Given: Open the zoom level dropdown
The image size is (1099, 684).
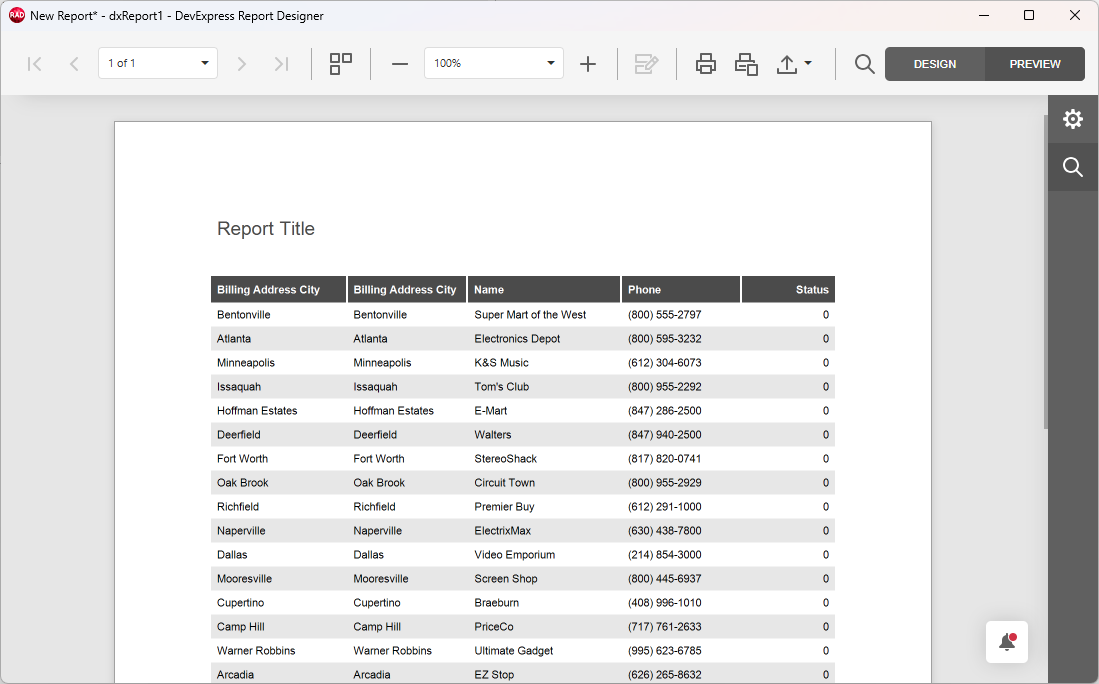Looking at the screenshot, I should coord(493,62).
